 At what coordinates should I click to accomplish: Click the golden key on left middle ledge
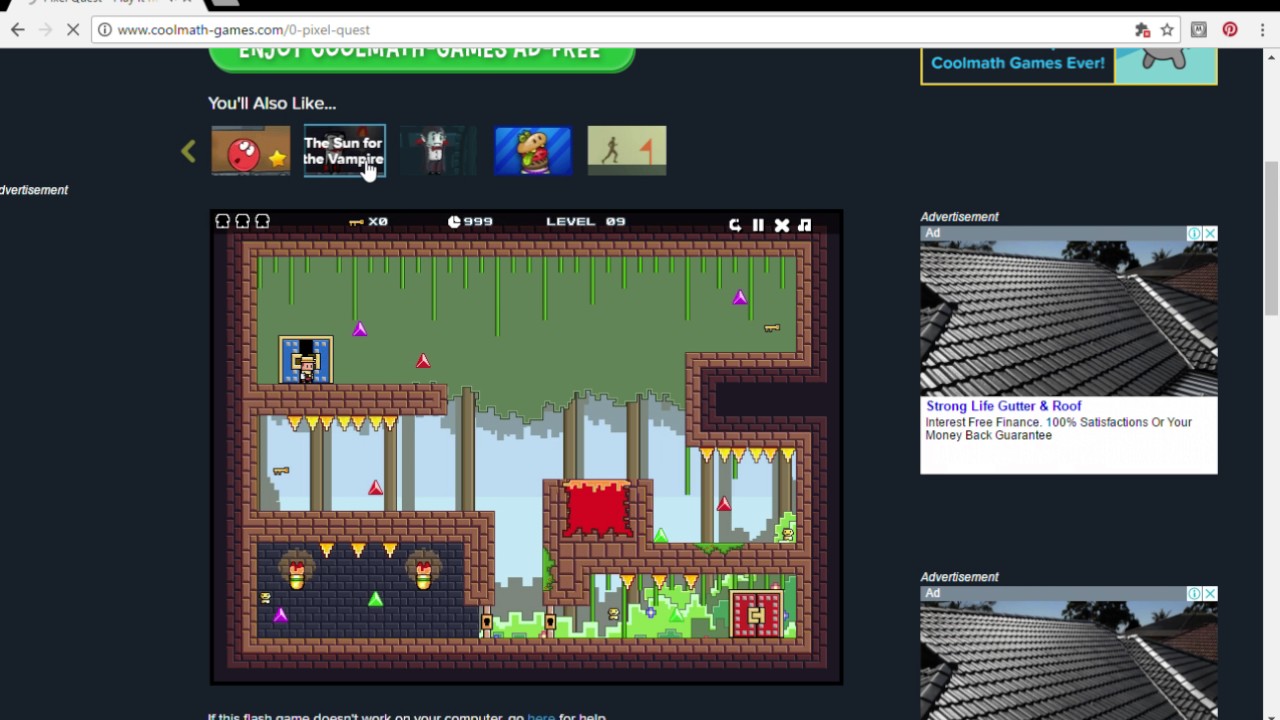tap(281, 470)
